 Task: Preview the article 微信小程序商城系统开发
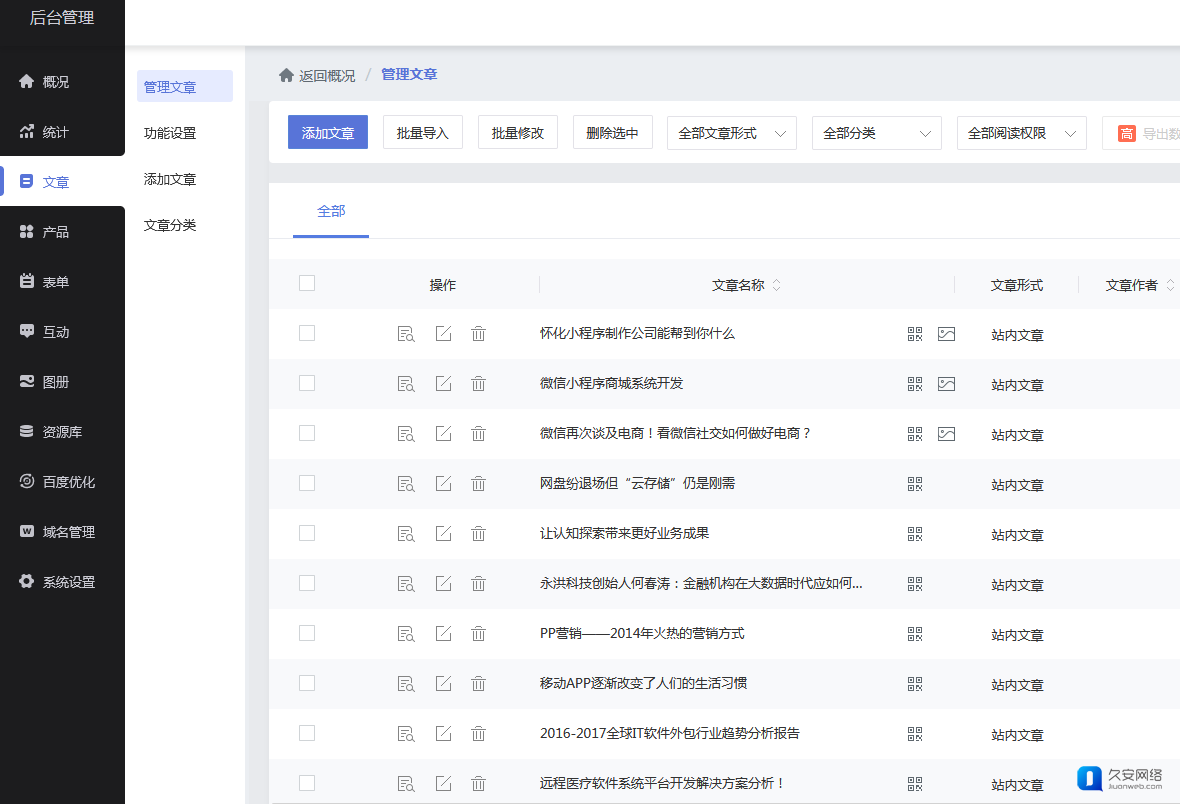[406, 384]
